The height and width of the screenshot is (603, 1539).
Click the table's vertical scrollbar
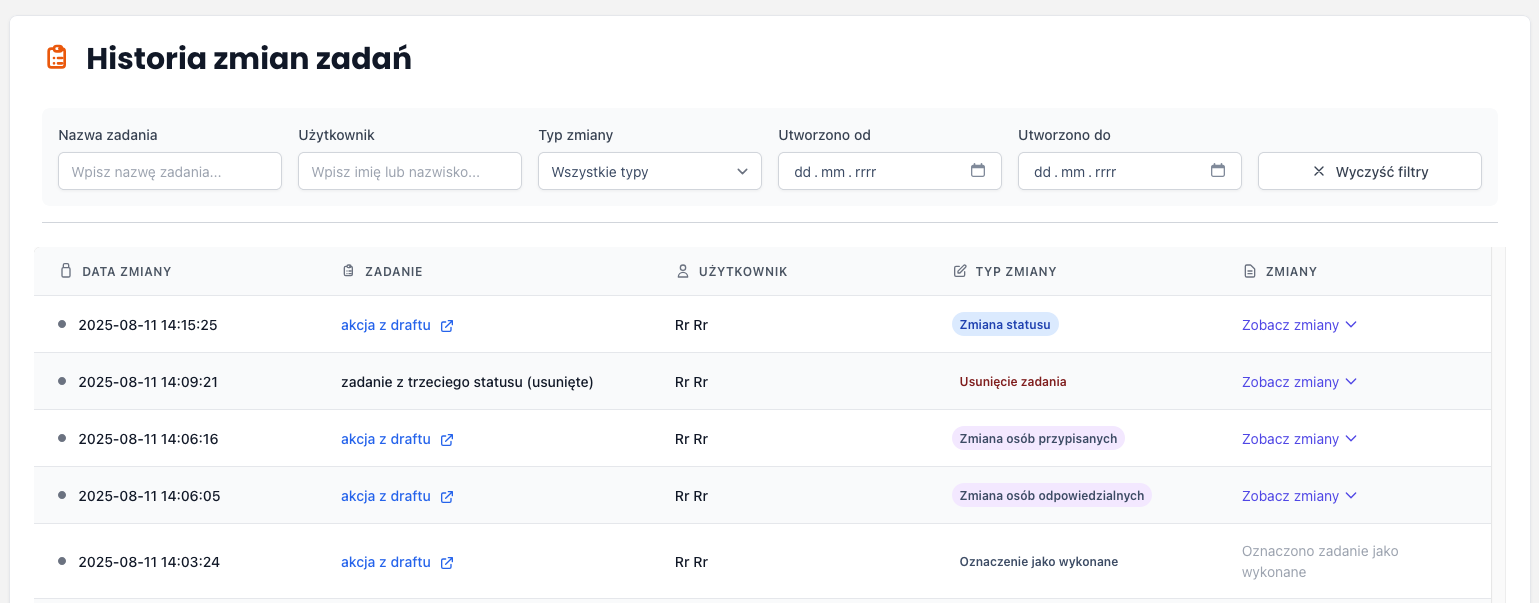[x=1497, y=420]
